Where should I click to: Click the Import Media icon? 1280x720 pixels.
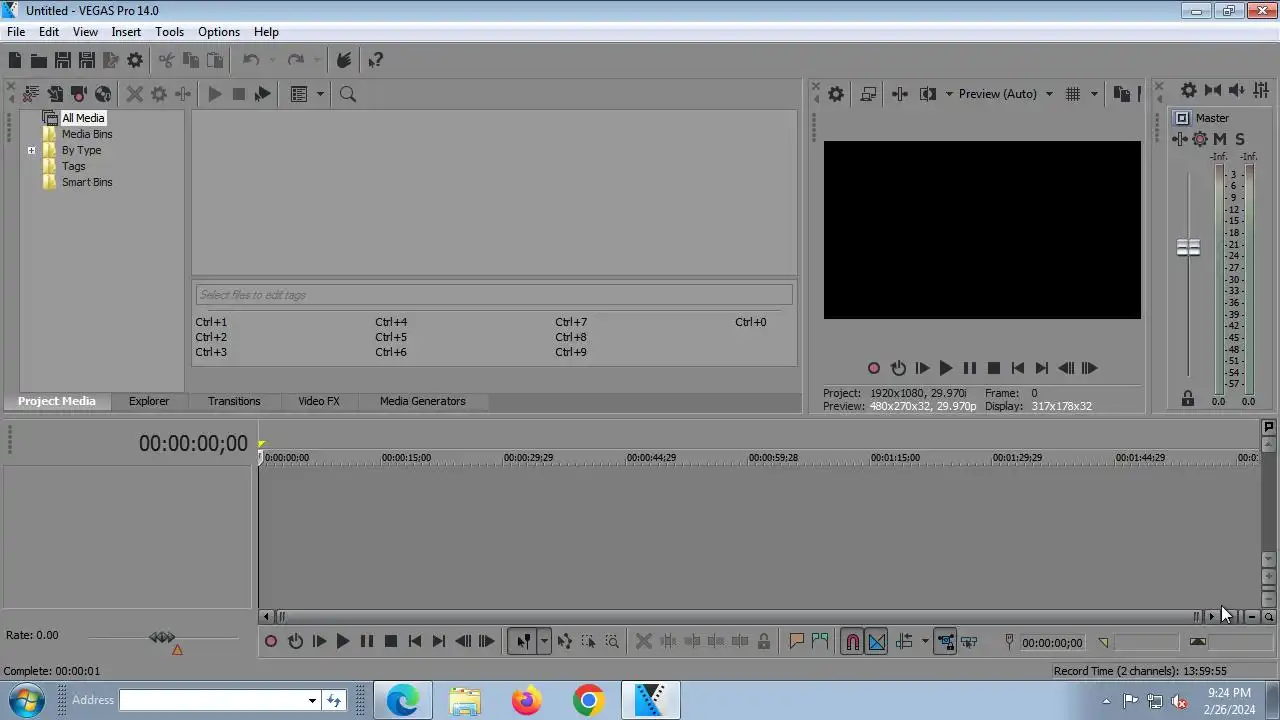(x=55, y=94)
